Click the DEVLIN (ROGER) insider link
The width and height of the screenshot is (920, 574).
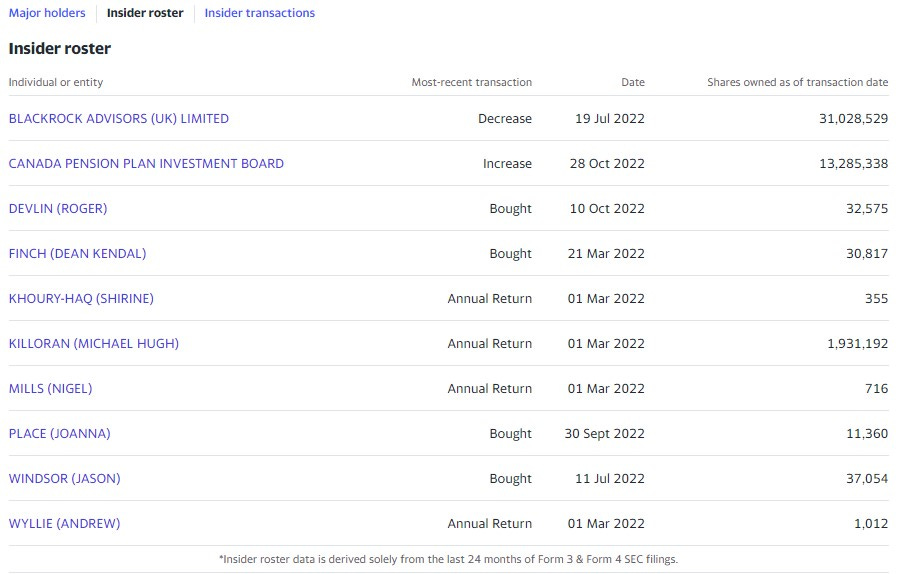click(58, 208)
